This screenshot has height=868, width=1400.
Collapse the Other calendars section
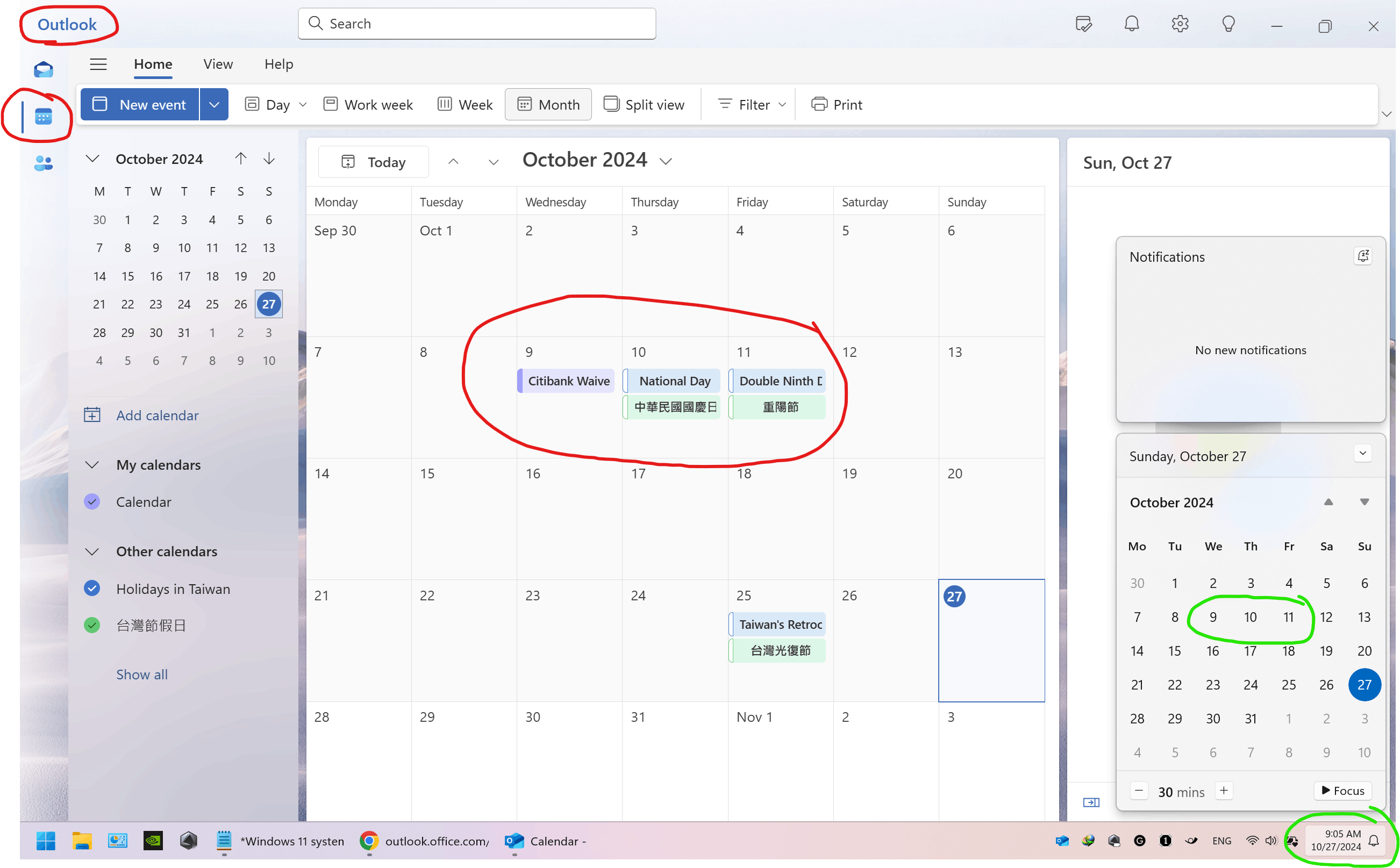(x=92, y=551)
